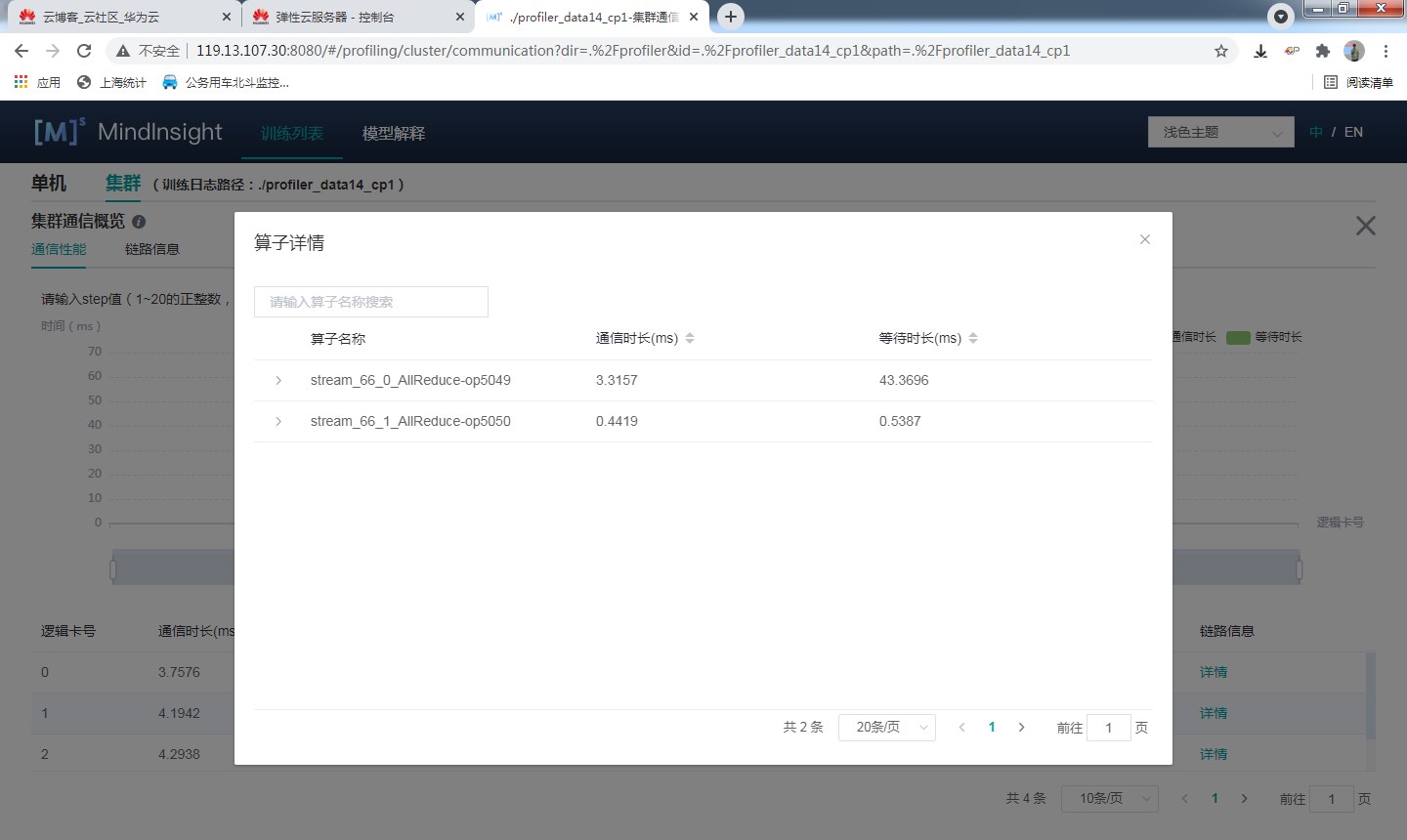Image resolution: width=1407 pixels, height=840 pixels.
Task: Close the 弹性云服务器 browser tab
Action: [460, 17]
